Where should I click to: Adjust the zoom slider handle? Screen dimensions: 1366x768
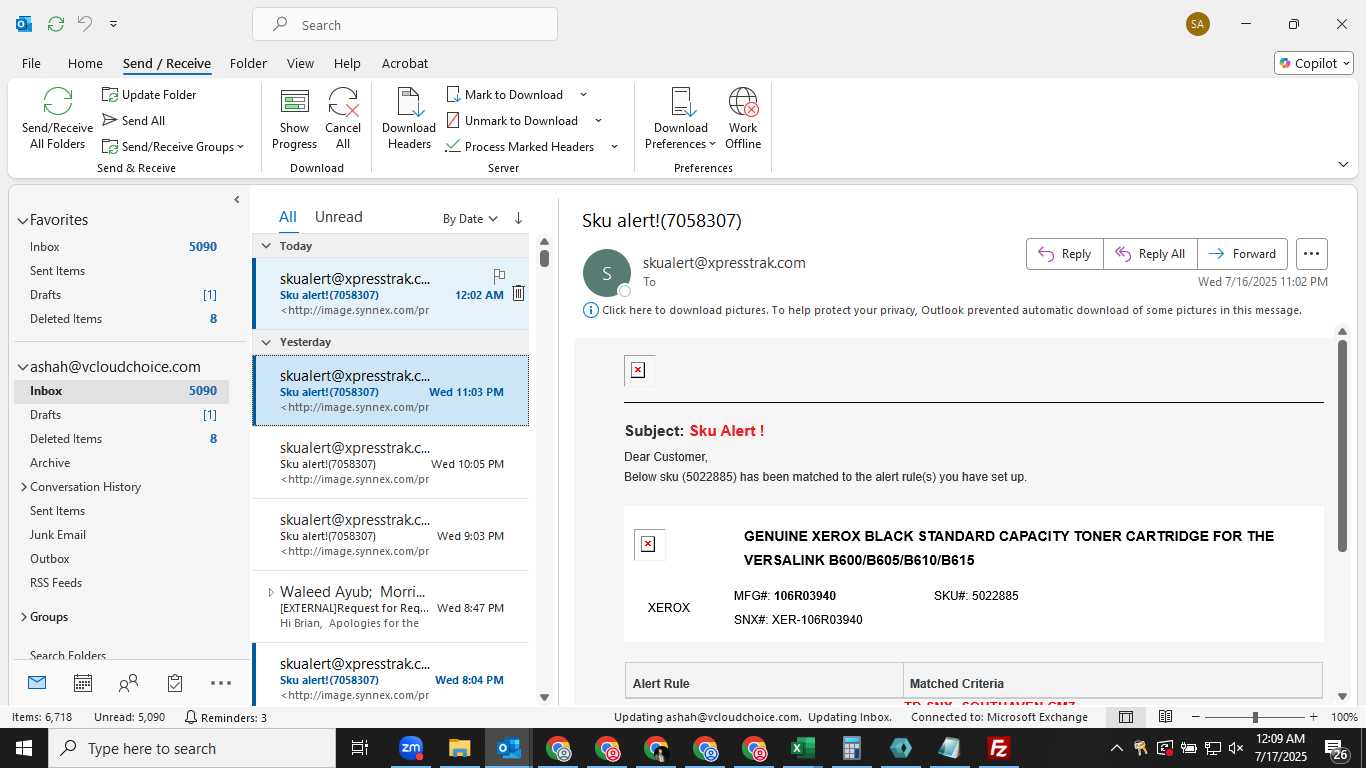coord(1255,717)
